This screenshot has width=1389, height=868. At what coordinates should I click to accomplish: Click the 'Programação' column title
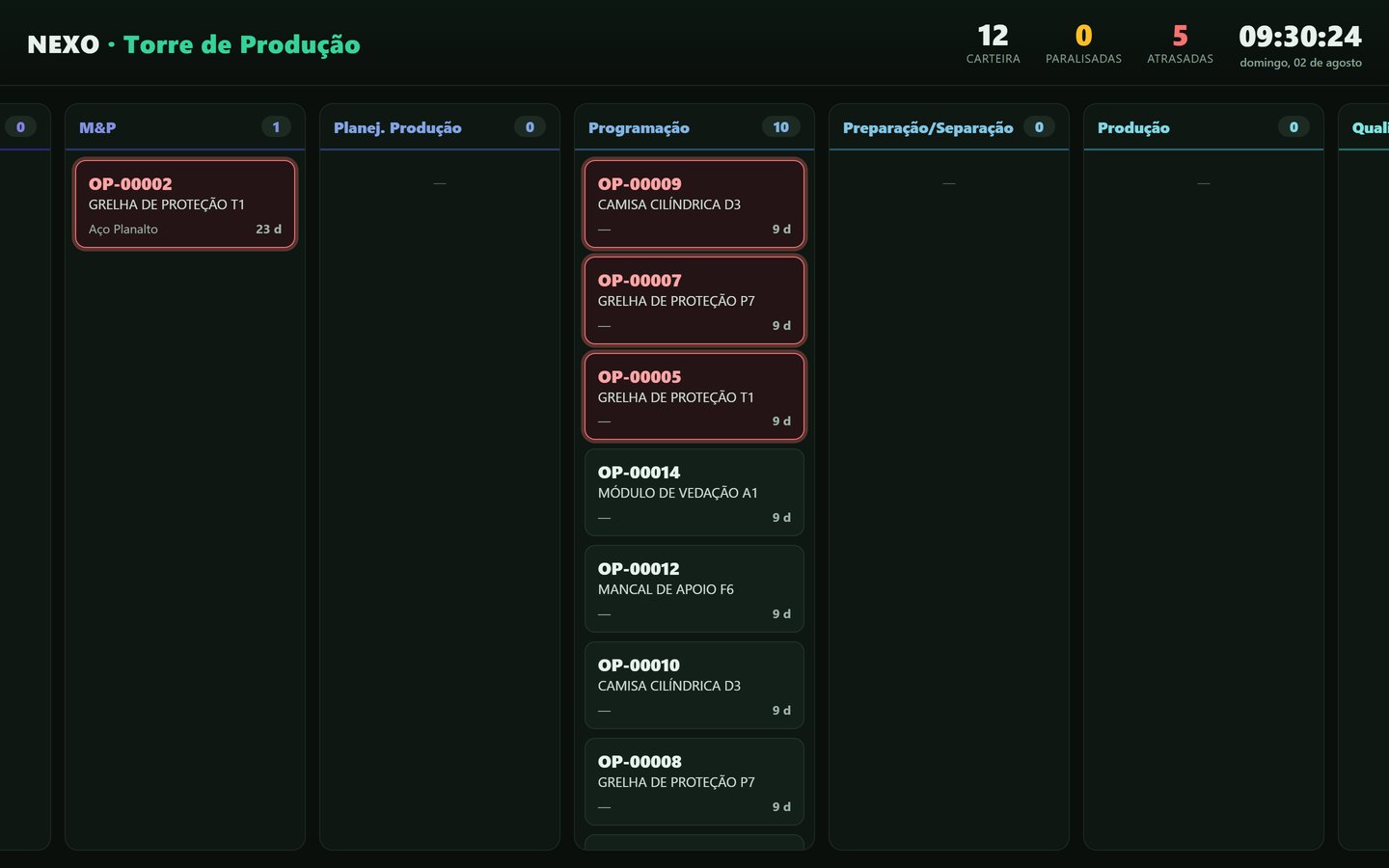pyautogui.click(x=639, y=127)
